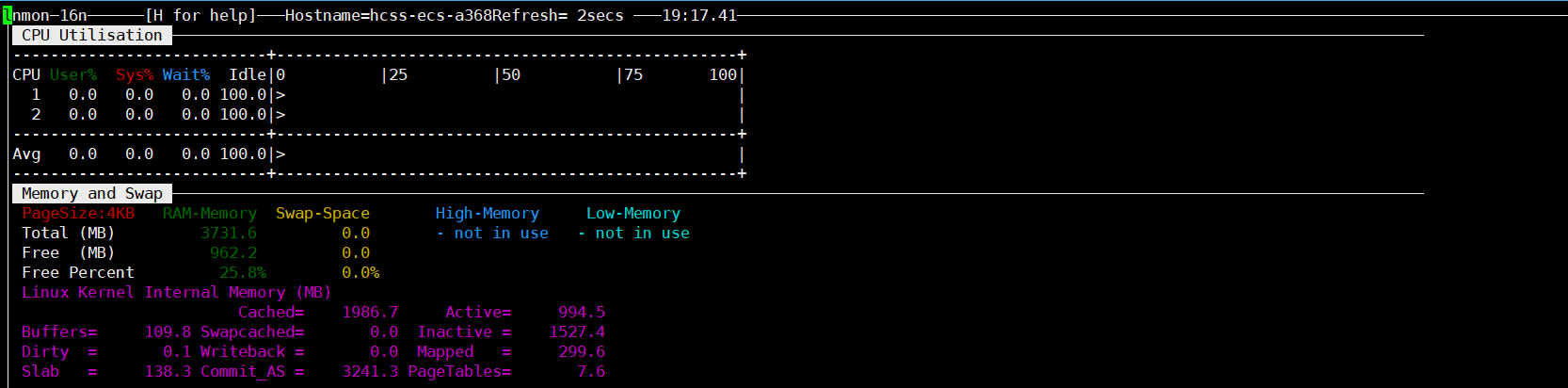Click the 'nmon-16n' title text
The width and height of the screenshot is (1568, 388).
[50, 16]
